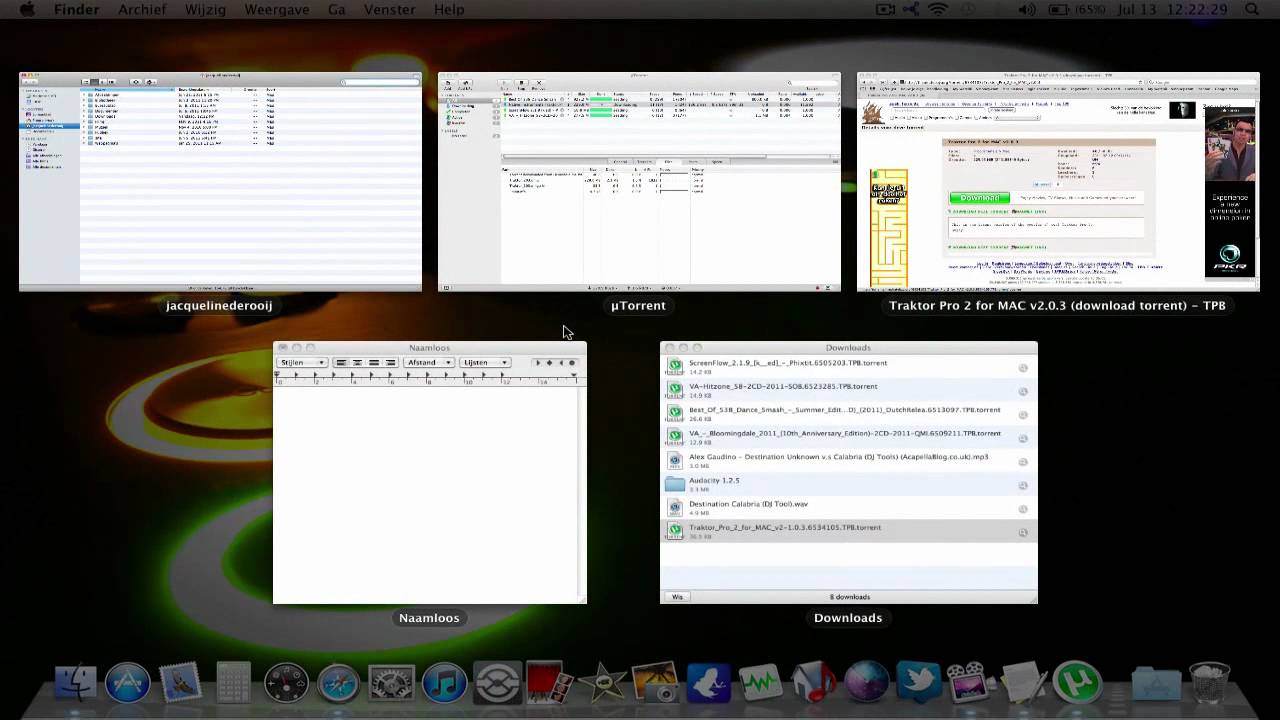The image size is (1280, 720).
Task: Click the Traktor Pro 2 window title label
Action: point(1057,305)
